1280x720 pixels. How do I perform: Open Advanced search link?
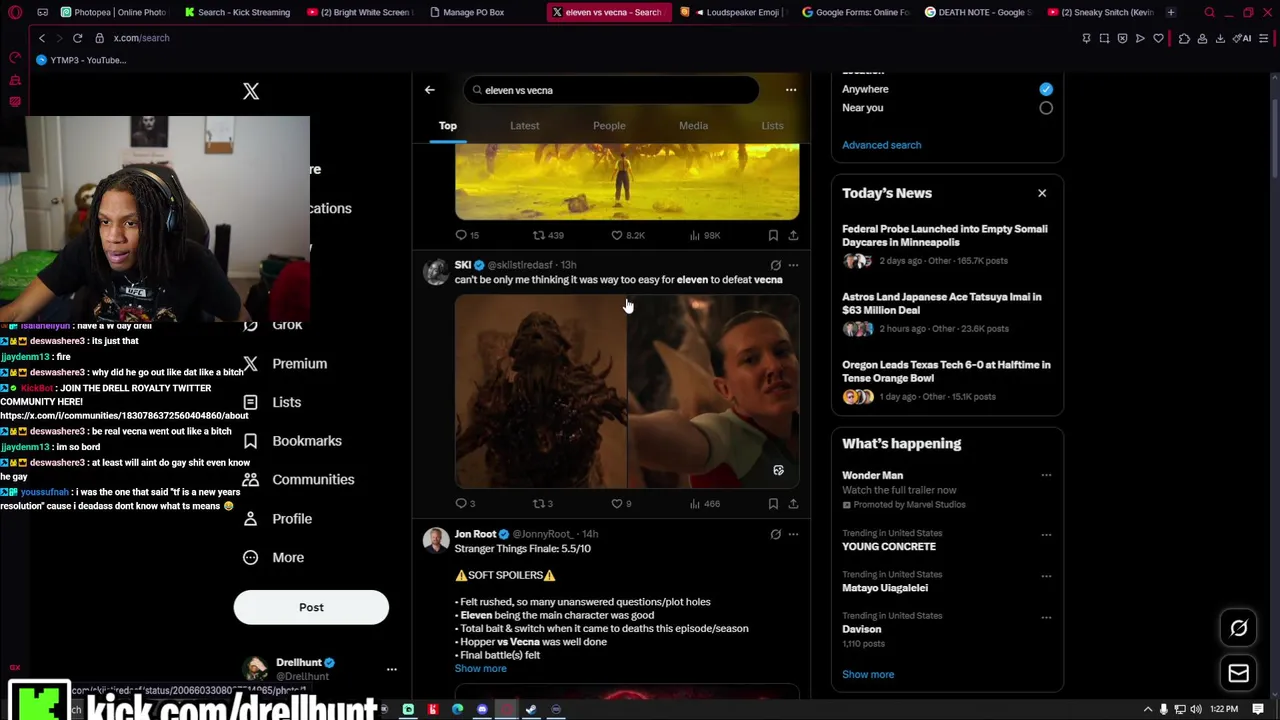pyautogui.click(x=881, y=145)
